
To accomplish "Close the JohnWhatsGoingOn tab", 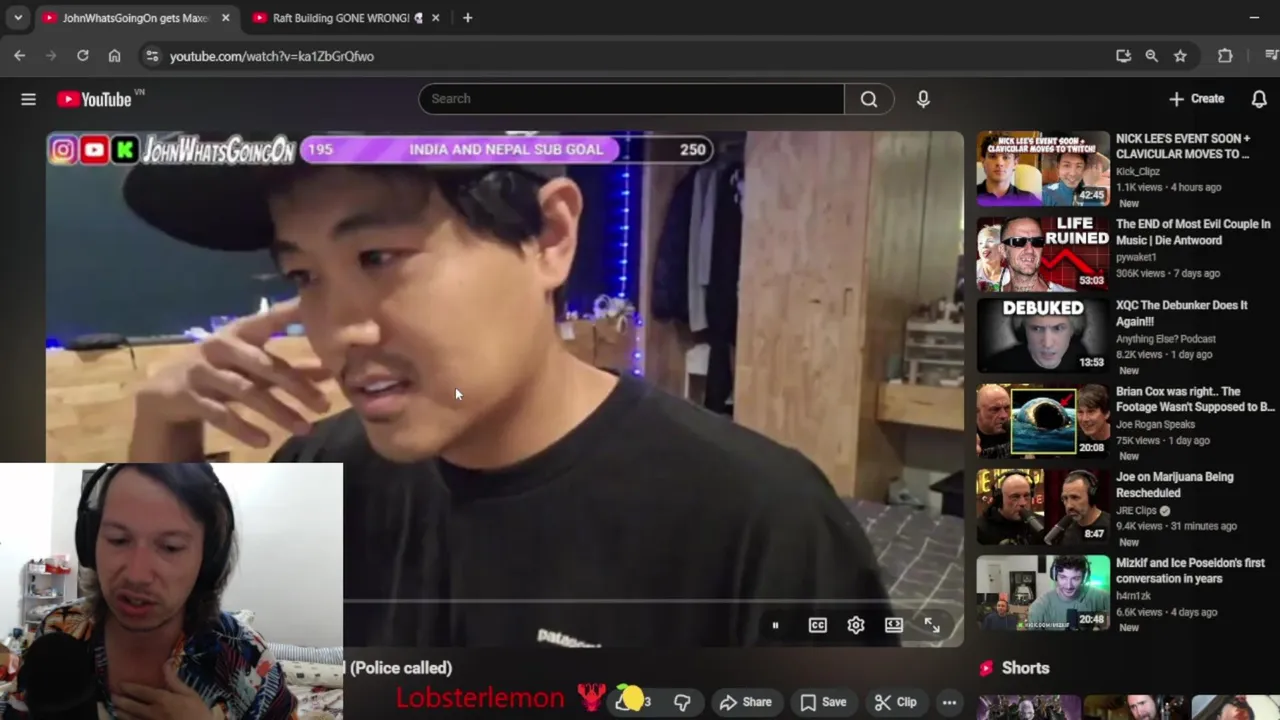I will click(226, 18).
